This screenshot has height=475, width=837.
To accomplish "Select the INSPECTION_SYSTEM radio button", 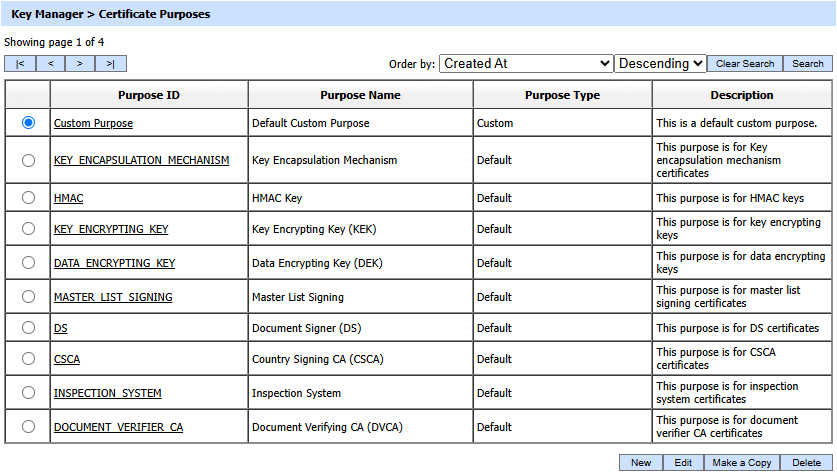I will (x=28, y=393).
